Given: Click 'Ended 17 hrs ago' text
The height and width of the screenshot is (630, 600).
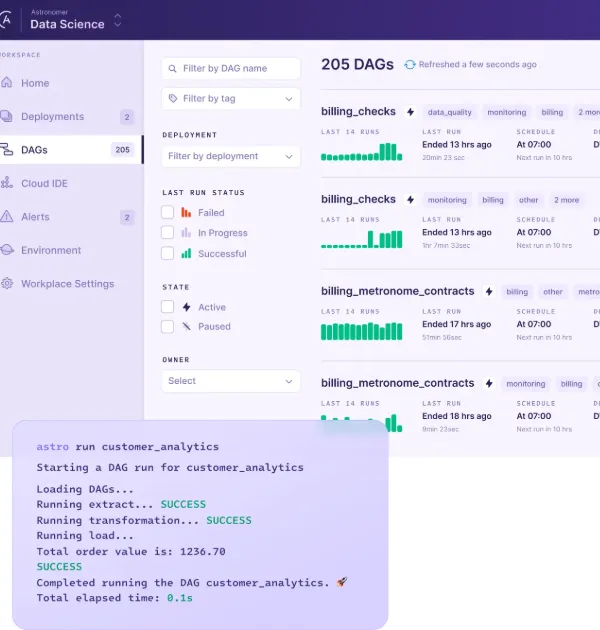Looking at the screenshot, I should (x=457, y=324).
